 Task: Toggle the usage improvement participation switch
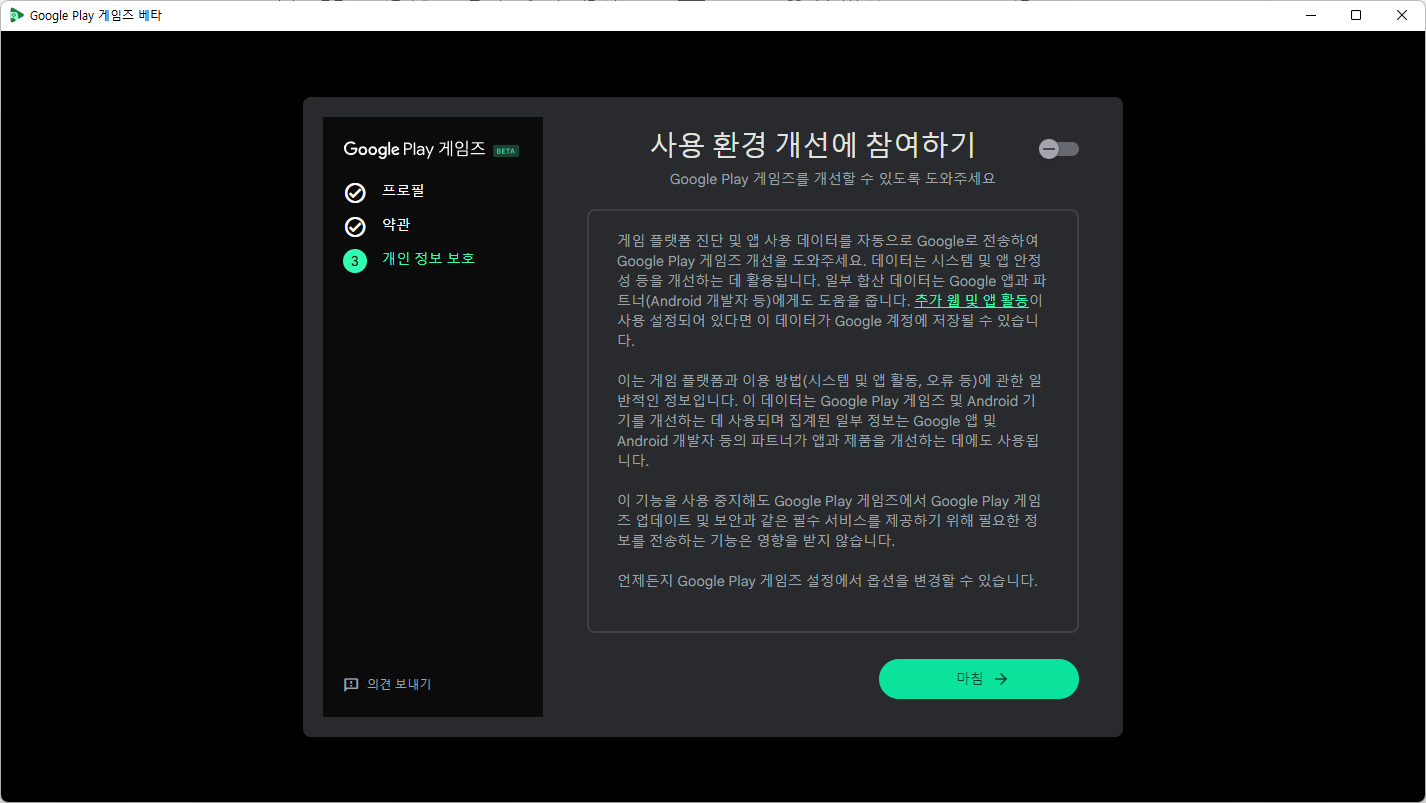pos(1059,149)
